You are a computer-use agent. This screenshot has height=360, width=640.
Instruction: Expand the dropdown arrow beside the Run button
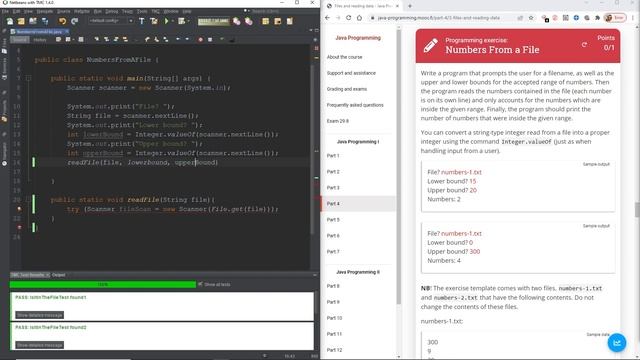(x=172, y=21)
